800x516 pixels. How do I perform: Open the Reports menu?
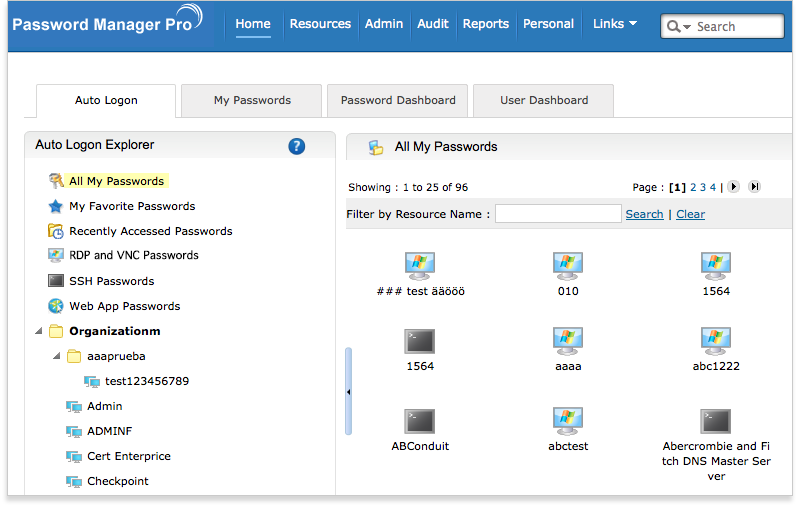pyautogui.click(x=486, y=24)
